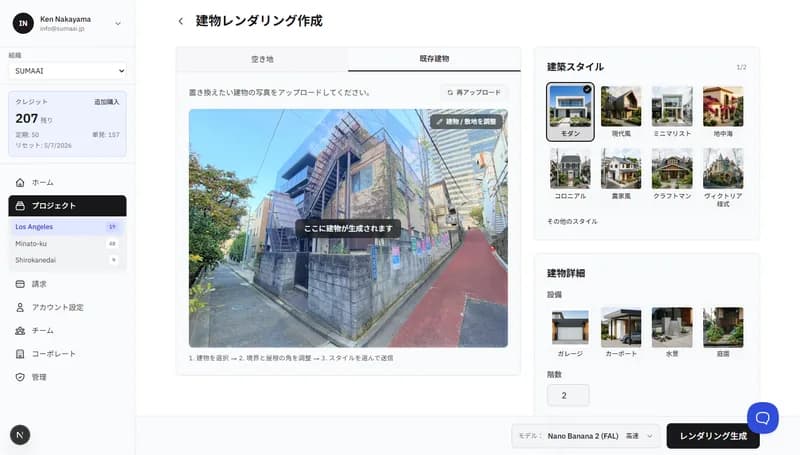Image resolution: width=800 pixels, height=455 pixels.
Task: Click the project briefcase icon
Action: pyautogui.click(x=20, y=206)
